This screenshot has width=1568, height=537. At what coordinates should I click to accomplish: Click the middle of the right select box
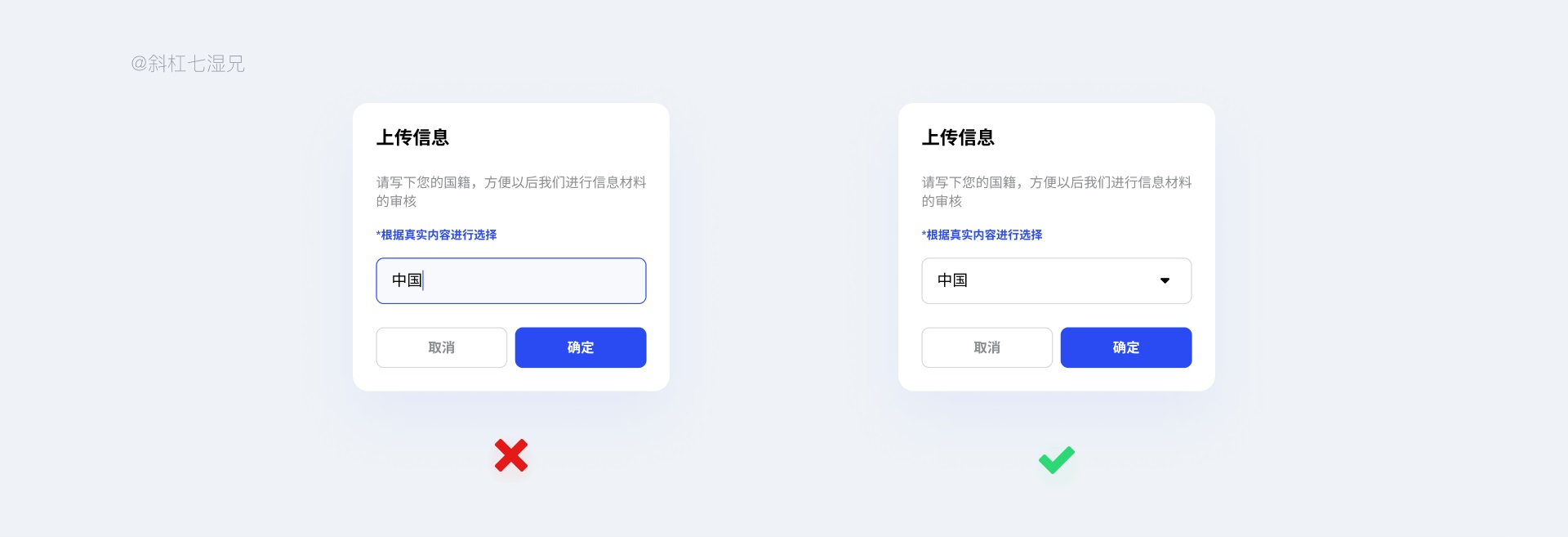[x=1056, y=280]
